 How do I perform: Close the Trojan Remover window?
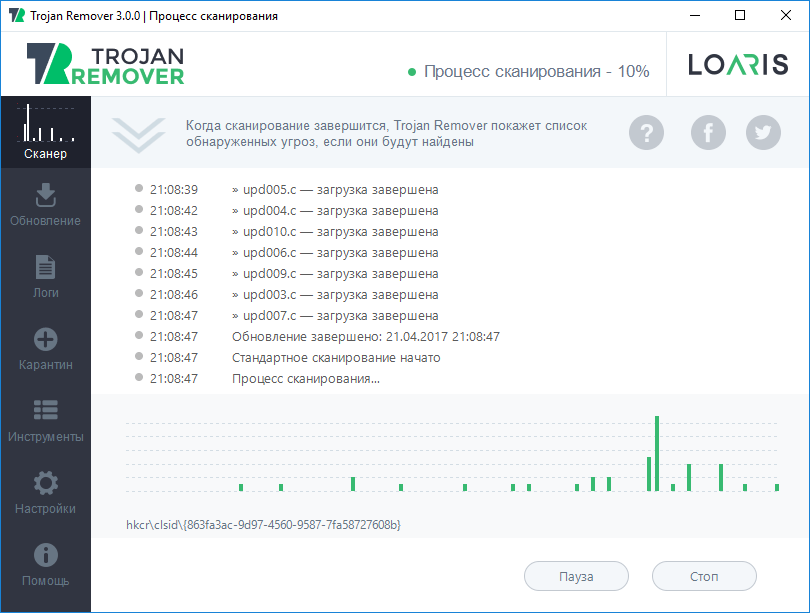tap(786, 15)
